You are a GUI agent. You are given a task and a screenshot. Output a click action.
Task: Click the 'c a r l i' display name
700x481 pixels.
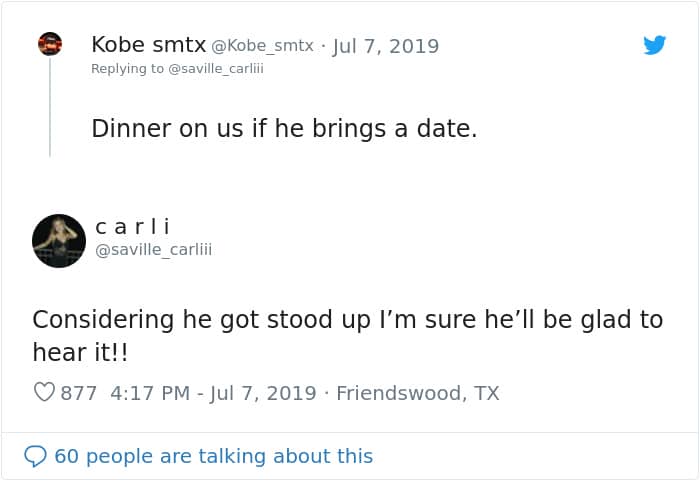pyautogui.click(x=133, y=227)
